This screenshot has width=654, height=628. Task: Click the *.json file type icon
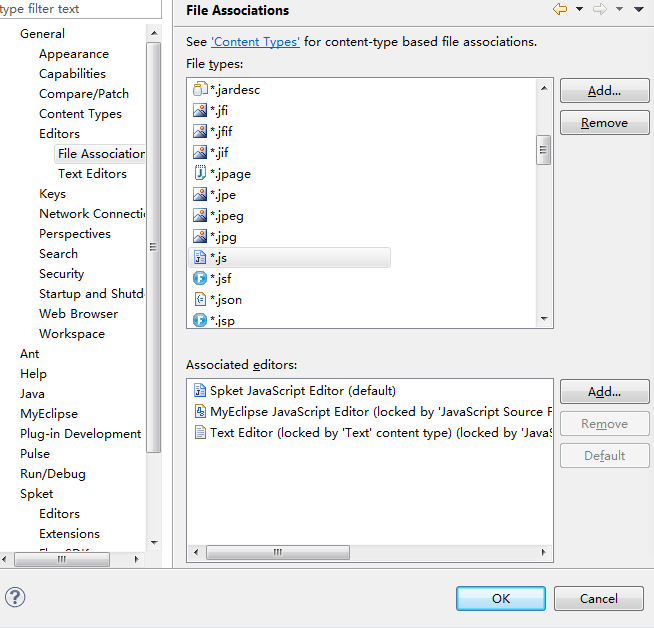(x=200, y=299)
